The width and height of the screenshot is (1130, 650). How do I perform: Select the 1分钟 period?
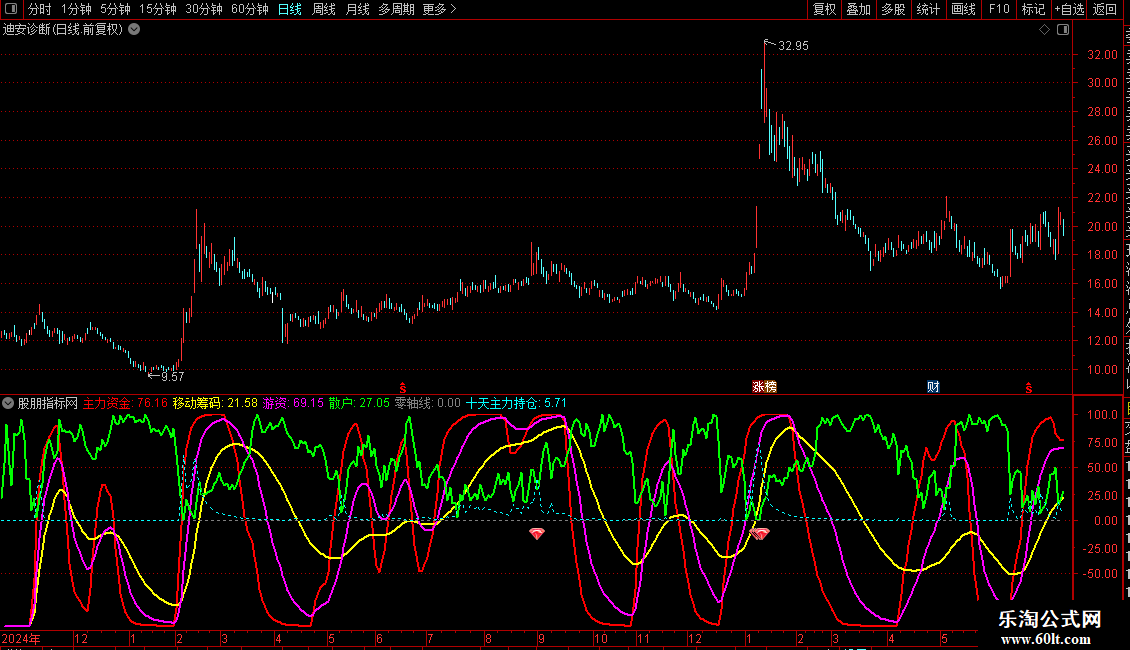pos(76,9)
